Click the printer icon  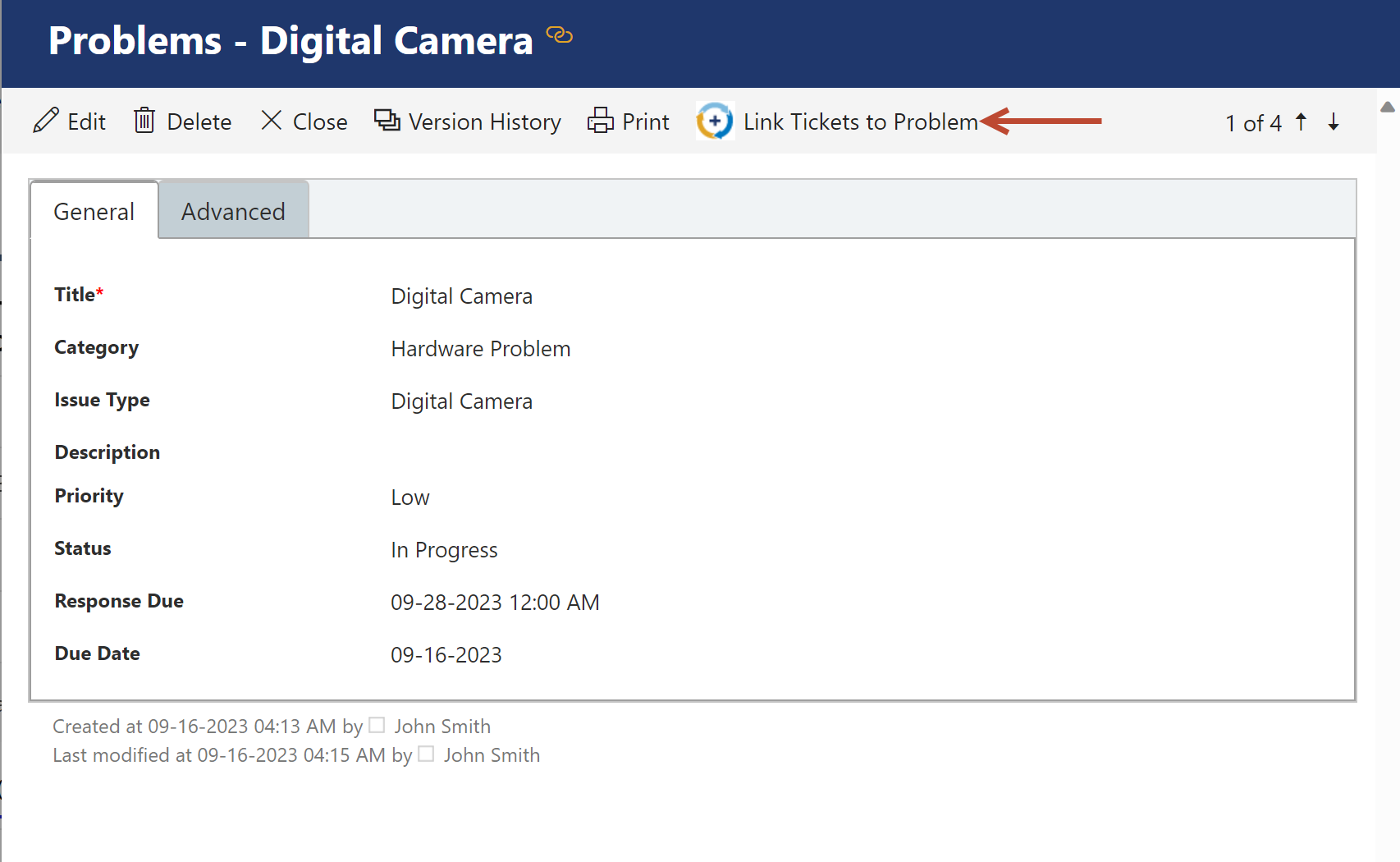(x=601, y=121)
